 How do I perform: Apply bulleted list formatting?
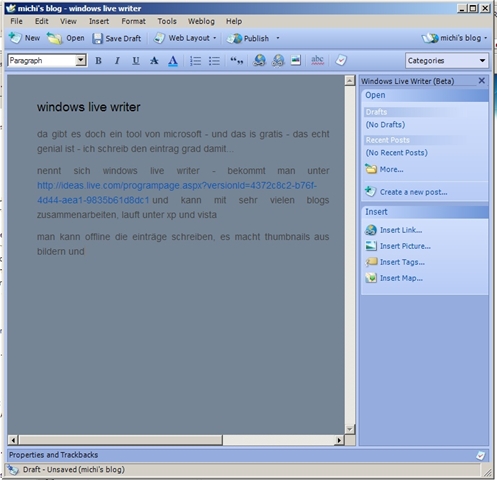click(214, 61)
